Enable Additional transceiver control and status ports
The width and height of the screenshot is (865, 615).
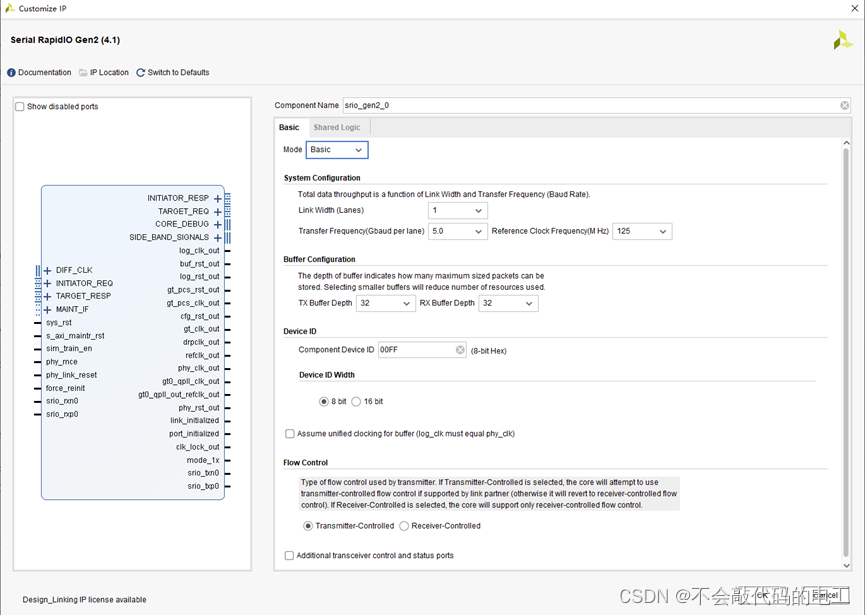[x=289, y=555]
